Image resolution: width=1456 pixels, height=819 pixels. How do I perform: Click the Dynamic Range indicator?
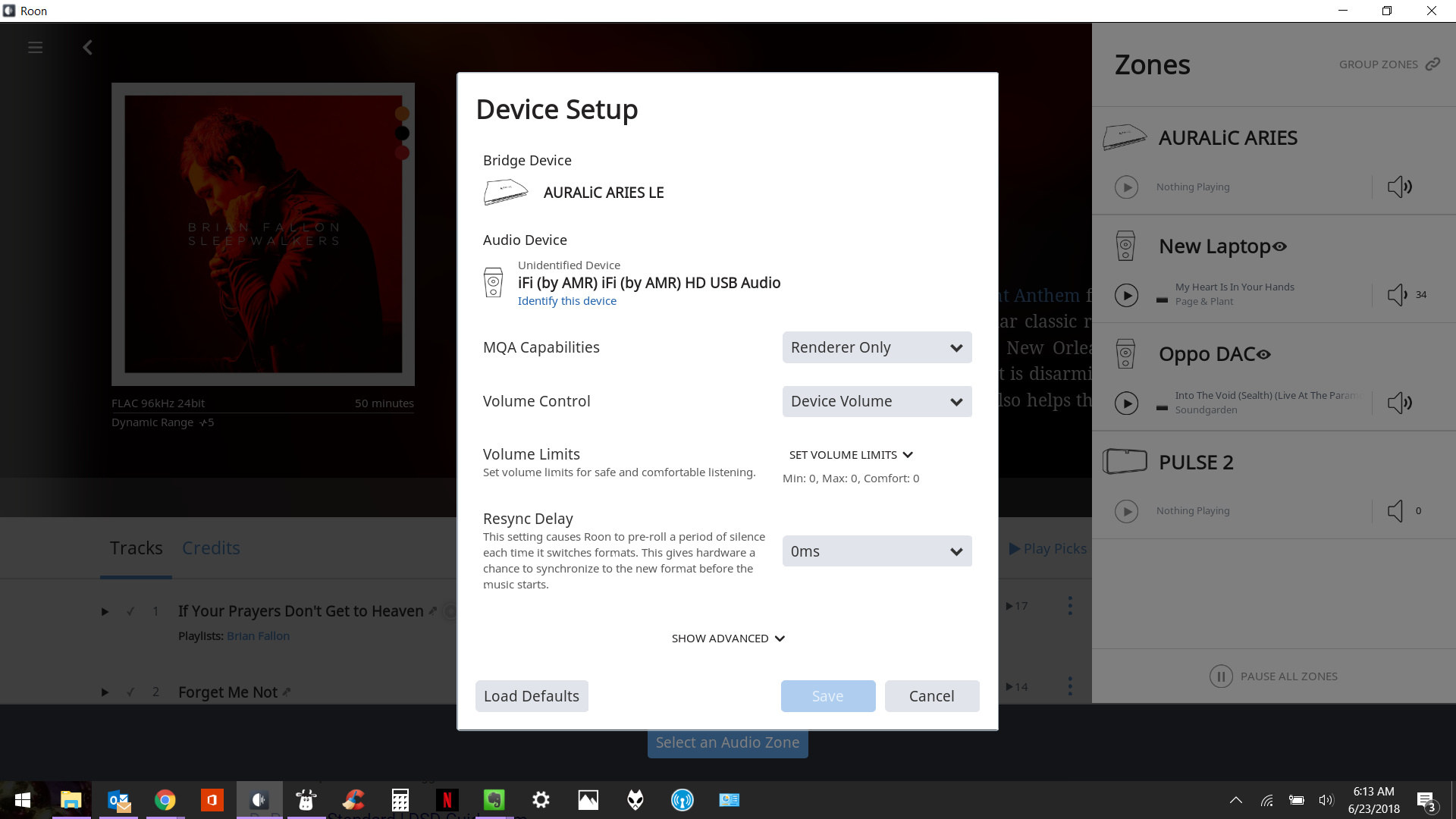[x=163, y=422]
